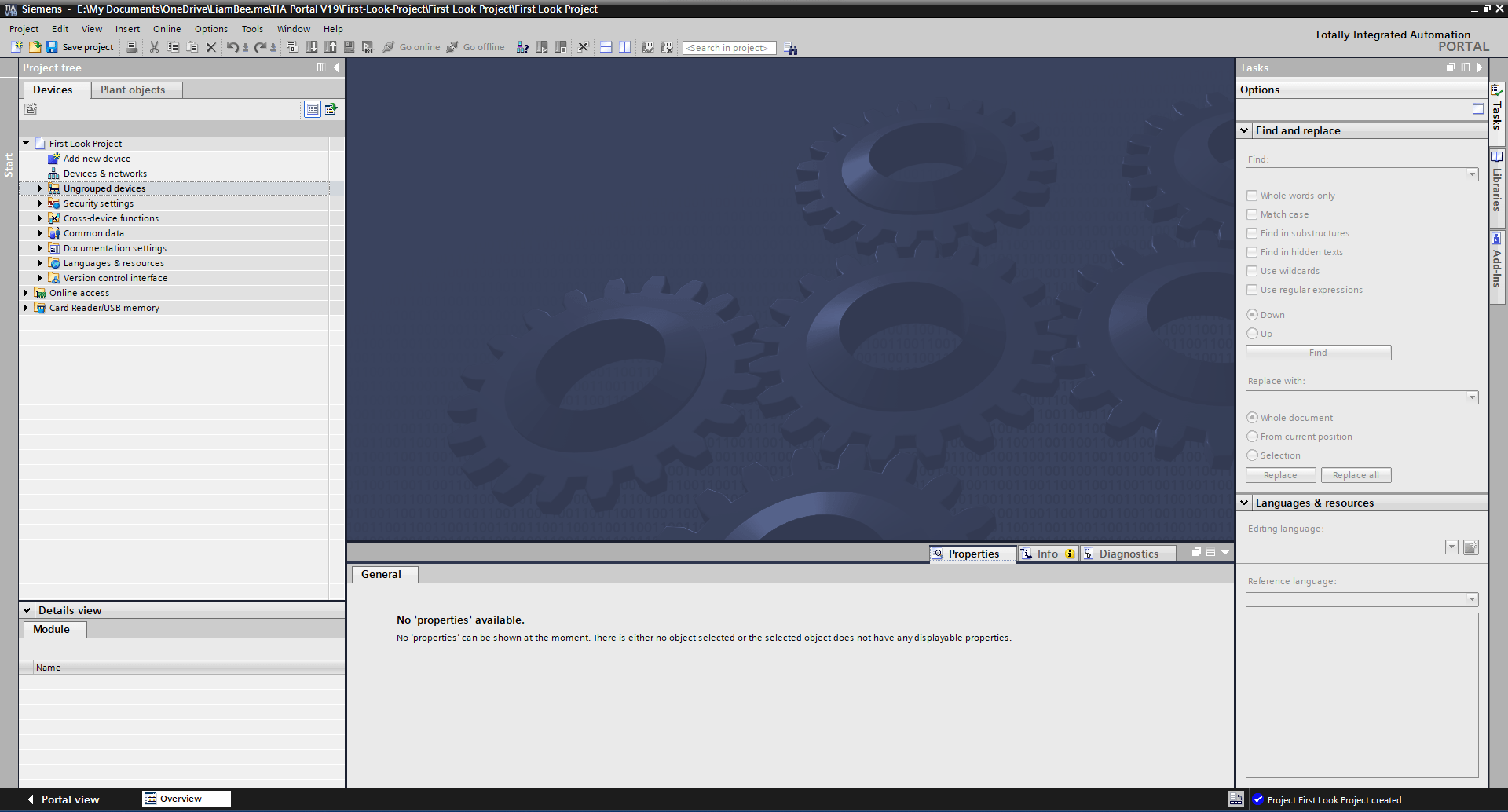Expand the Ungrouped devices tree node
This screenshot has width=1508, height=812.
[x=40, y=188]
